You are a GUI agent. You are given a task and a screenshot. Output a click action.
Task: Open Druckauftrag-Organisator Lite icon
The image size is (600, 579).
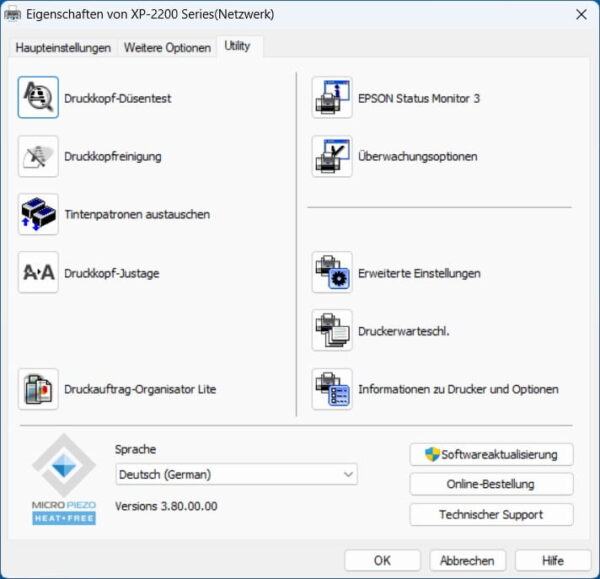(38, 389)
